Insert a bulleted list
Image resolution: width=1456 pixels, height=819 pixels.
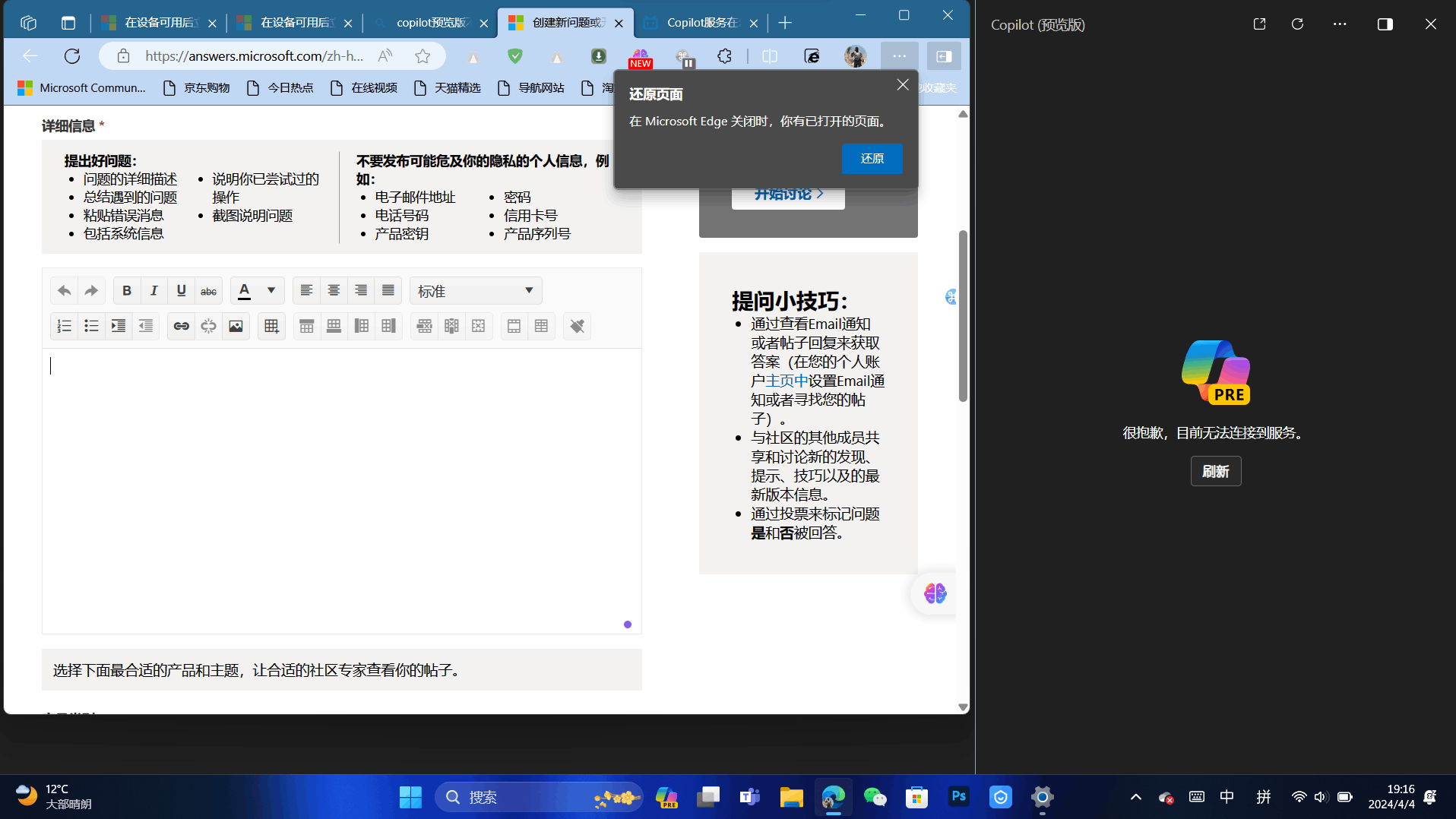click(91, 326)
